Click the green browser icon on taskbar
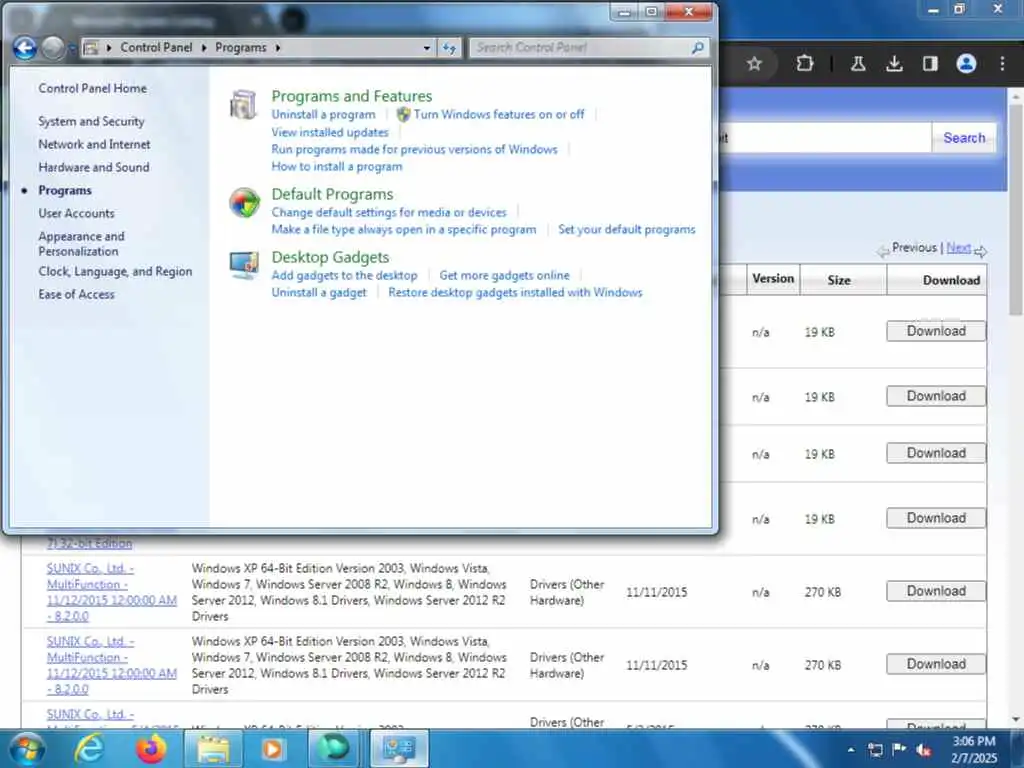This screenshot has height=768, width=1024. coord(334,749)
